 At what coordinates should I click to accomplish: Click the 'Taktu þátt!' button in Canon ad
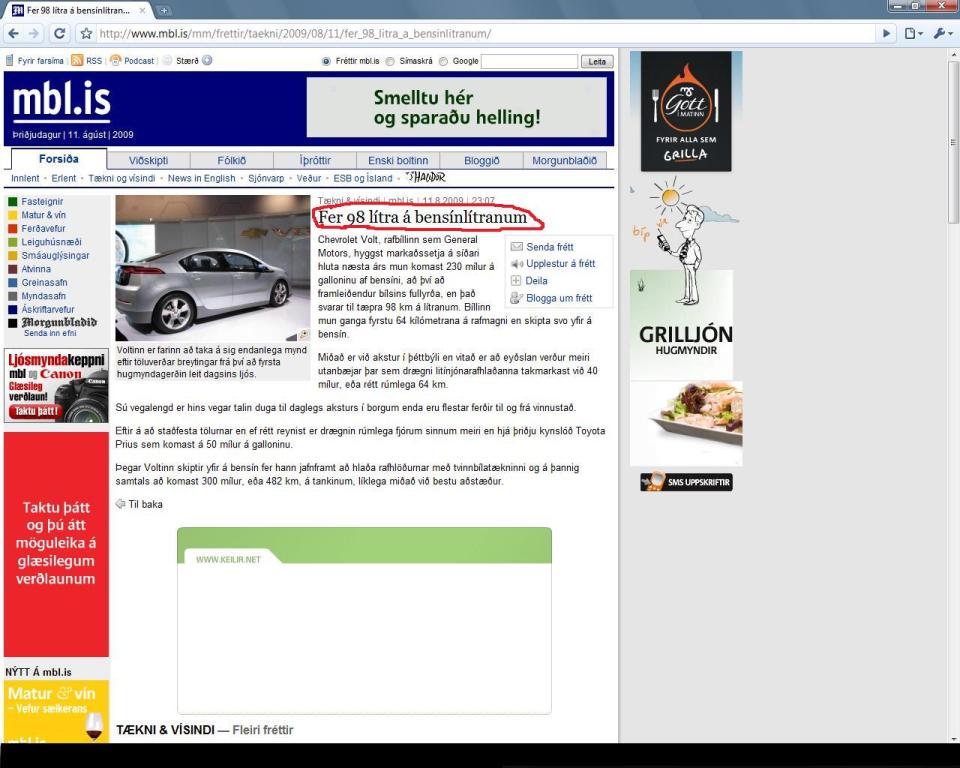point(36,411)
